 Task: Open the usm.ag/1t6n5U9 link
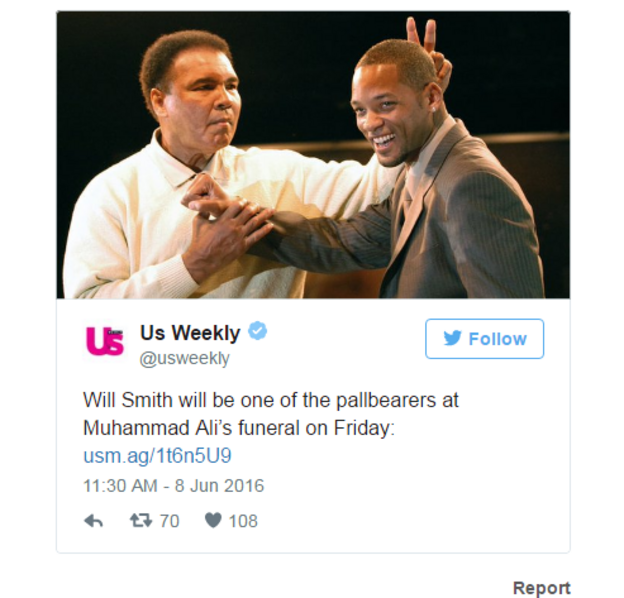coord(157,456)
